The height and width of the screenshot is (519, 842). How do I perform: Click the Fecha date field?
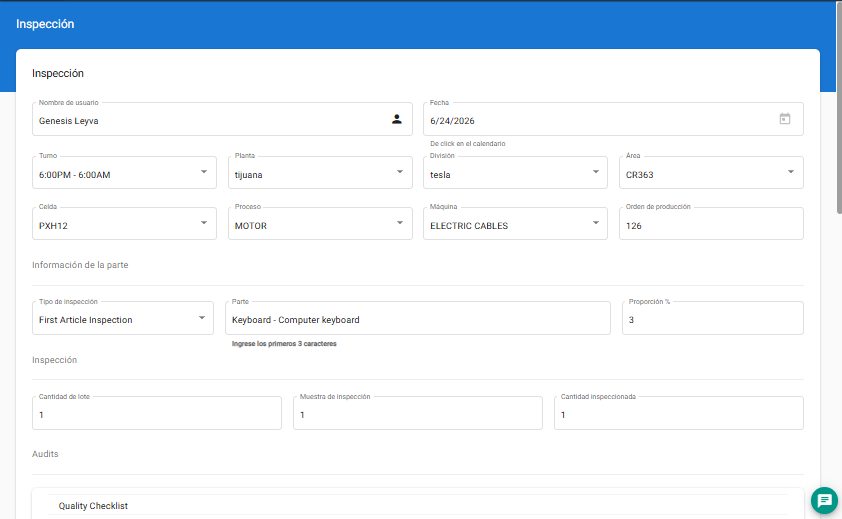[613, 119]
